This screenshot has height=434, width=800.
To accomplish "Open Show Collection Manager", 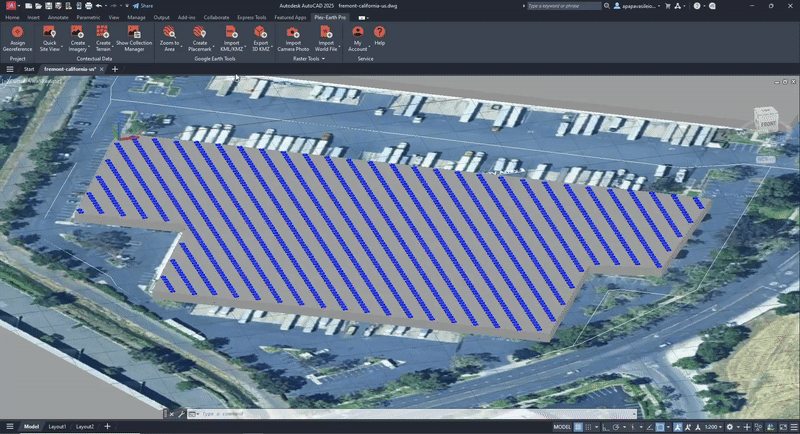I will pyautogui.click(x=134, y=38).
